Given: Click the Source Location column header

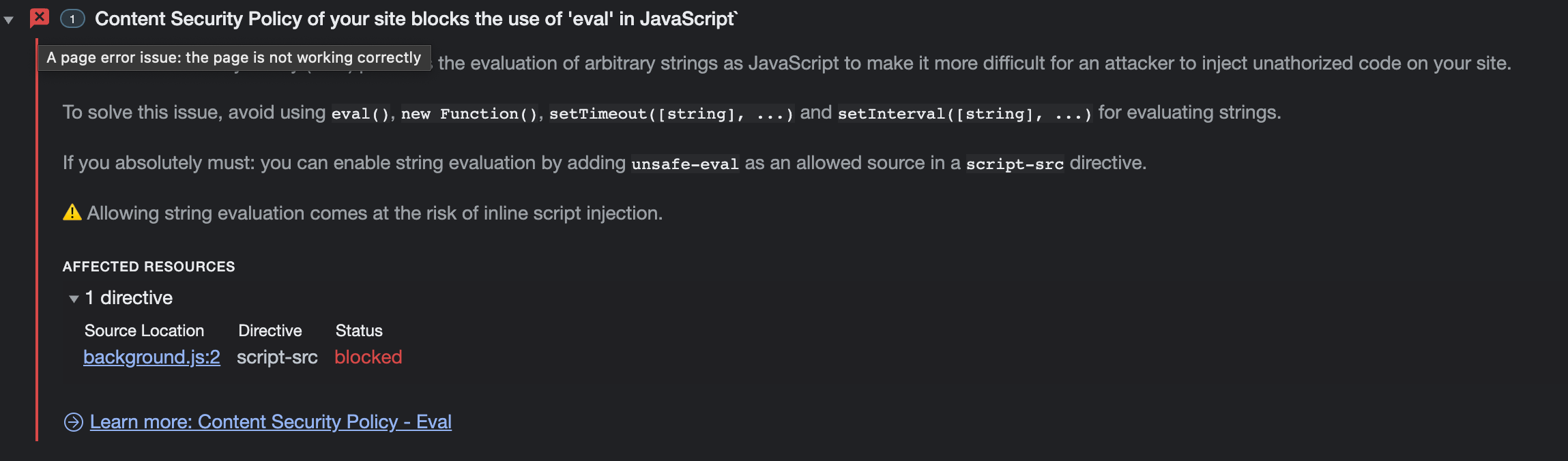Looking at the screenshot, I should click(143, 331).
